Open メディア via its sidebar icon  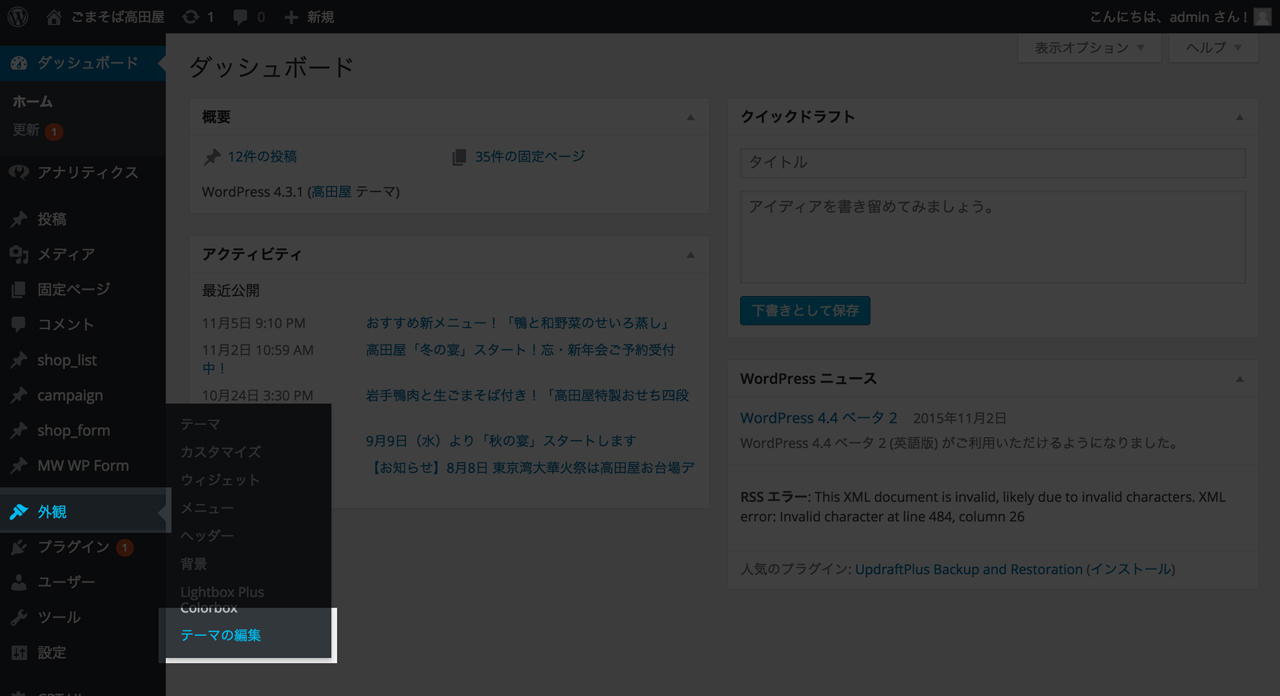coord(19,254)
